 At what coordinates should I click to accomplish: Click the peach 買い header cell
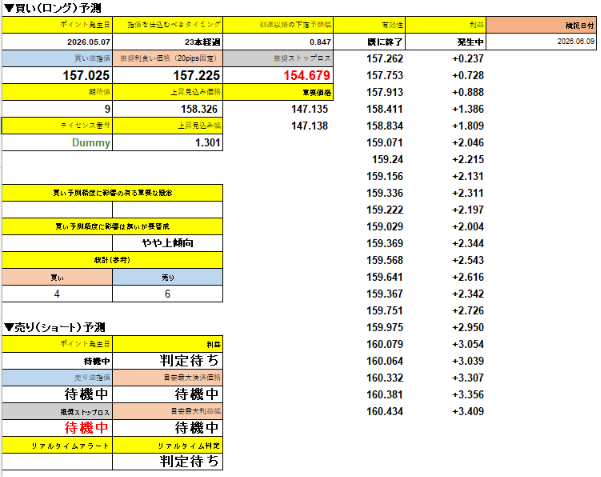(57, 277)
